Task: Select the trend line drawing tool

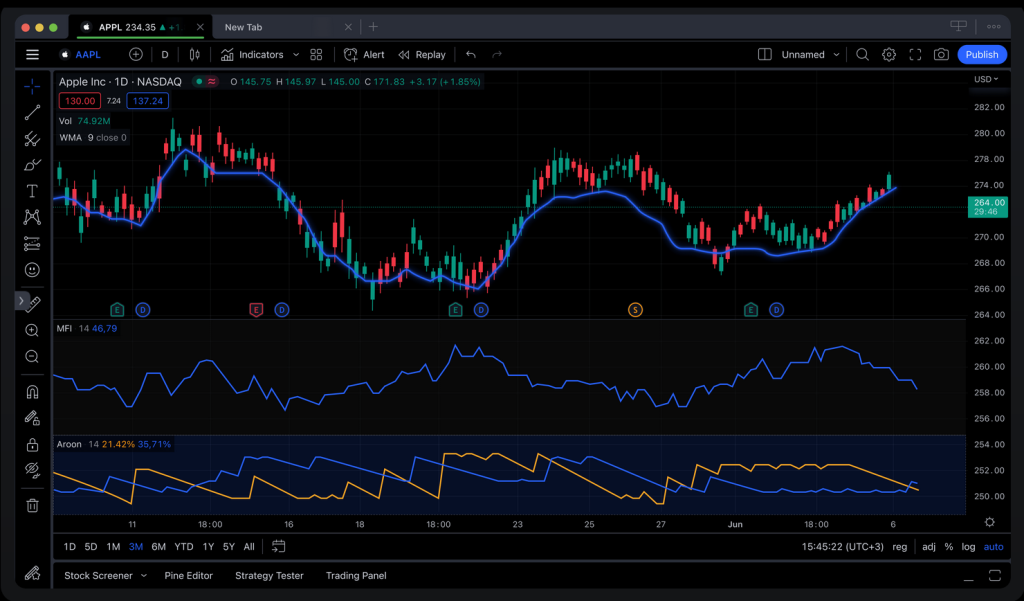Action: click(x=32, y=112)
